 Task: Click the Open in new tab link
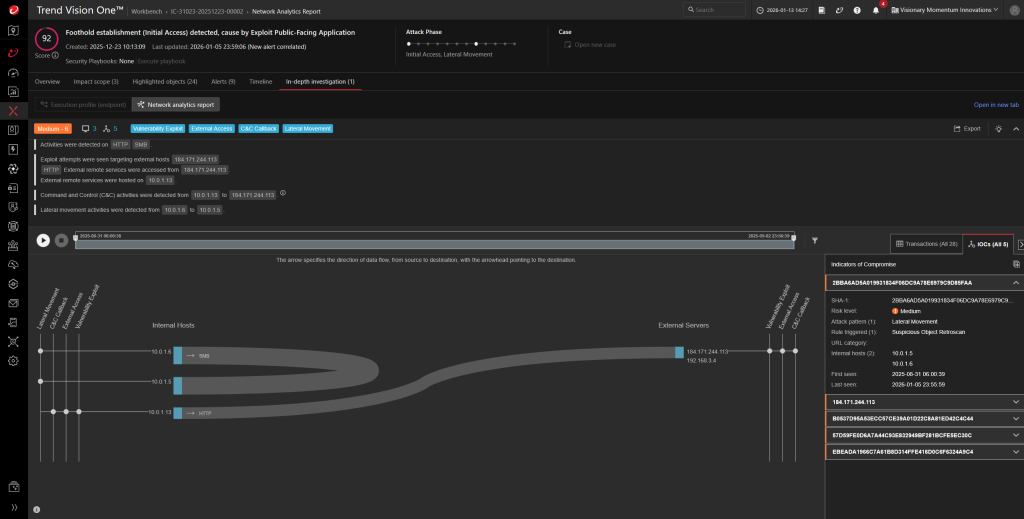(x=996, y=104)
